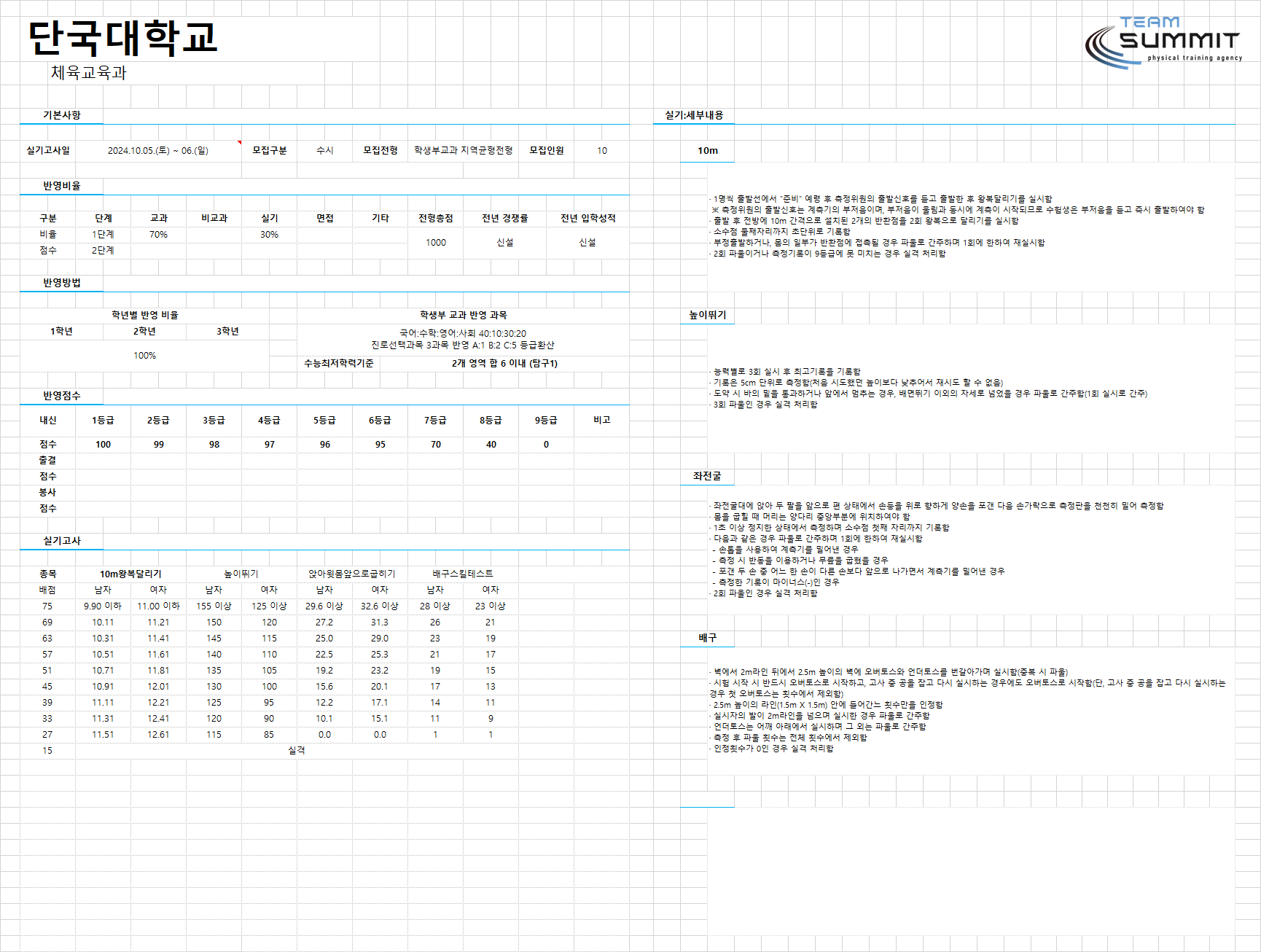The width and height of the screenshot is (1261, 952).
Task: Select the 높이뛰기 section label
Action: click(x=707, y=315)
